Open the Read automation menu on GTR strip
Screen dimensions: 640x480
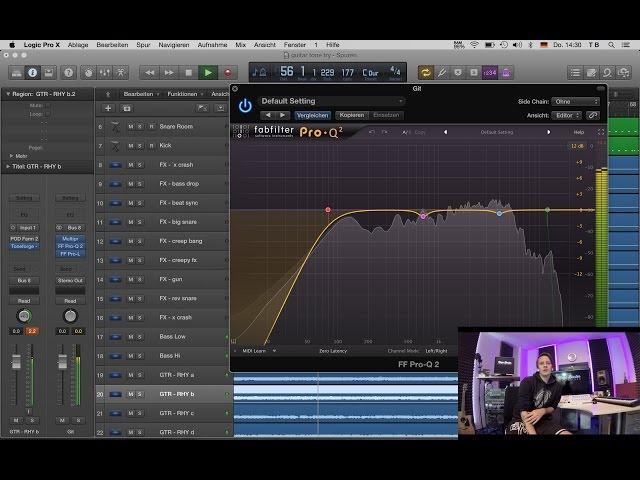pyautogui.click(x=24, y=301)
